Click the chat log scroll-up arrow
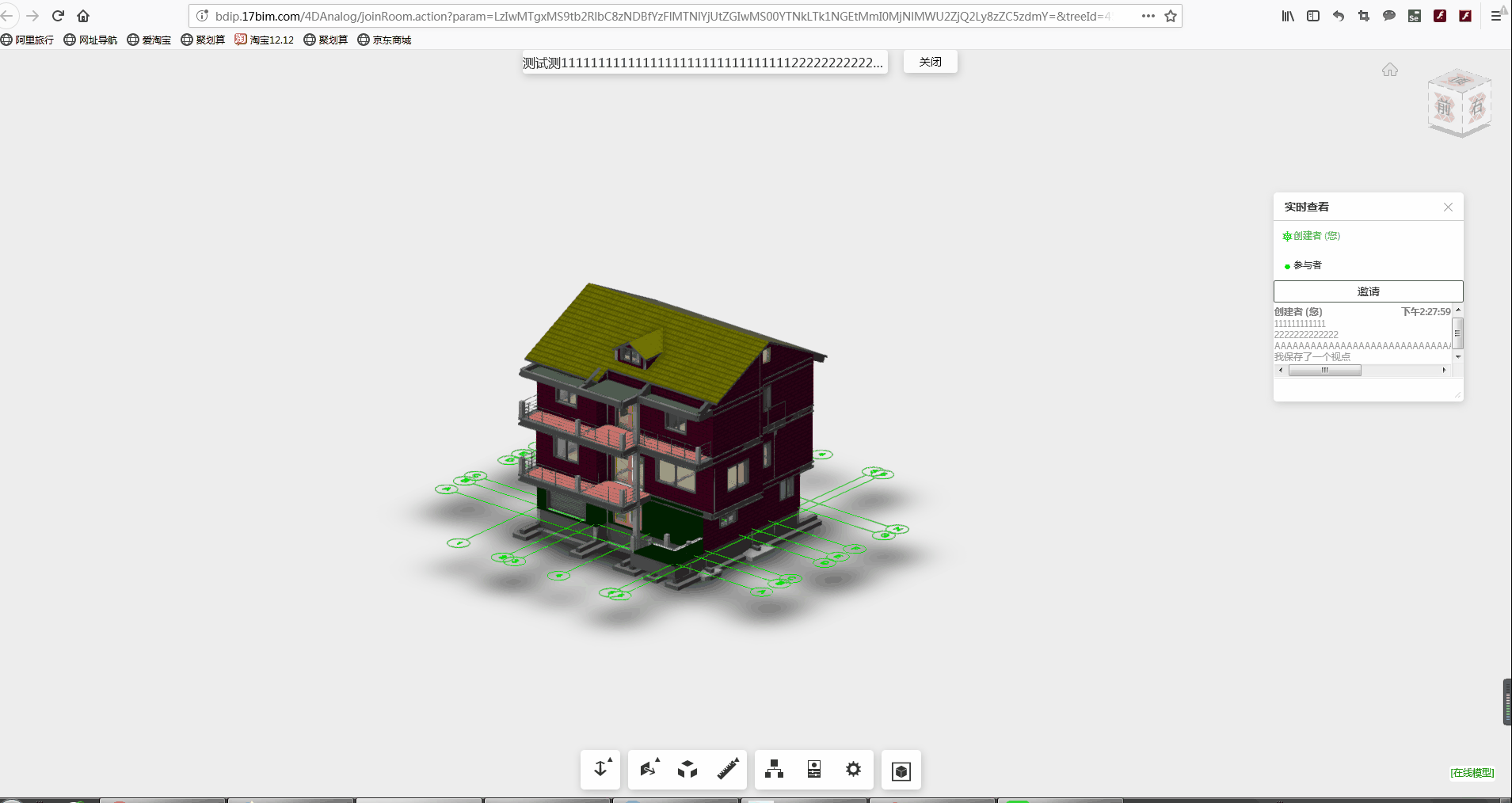The height and width of the screenshot is (803, 1512). tap(1458, 310)
